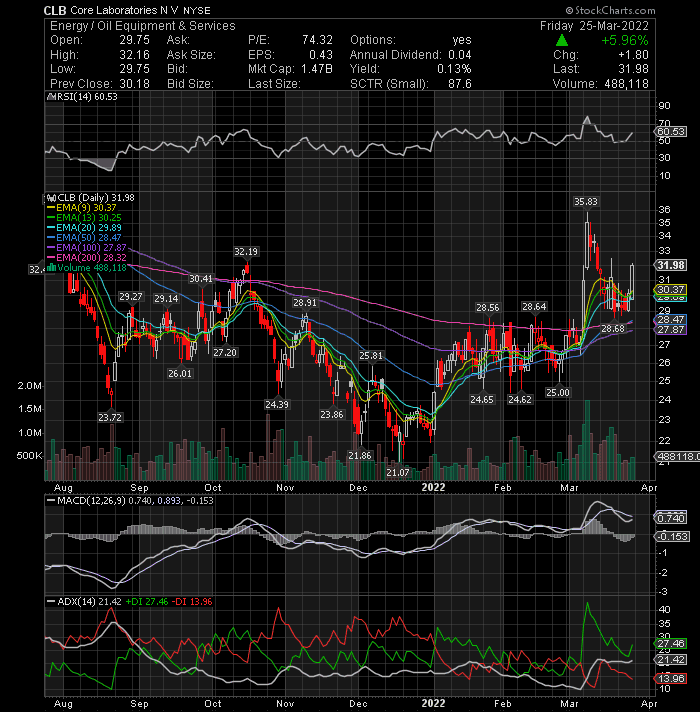Click the +5.96% percent change
The height and width of the screenshot is (712, 700).
point(625,40)
